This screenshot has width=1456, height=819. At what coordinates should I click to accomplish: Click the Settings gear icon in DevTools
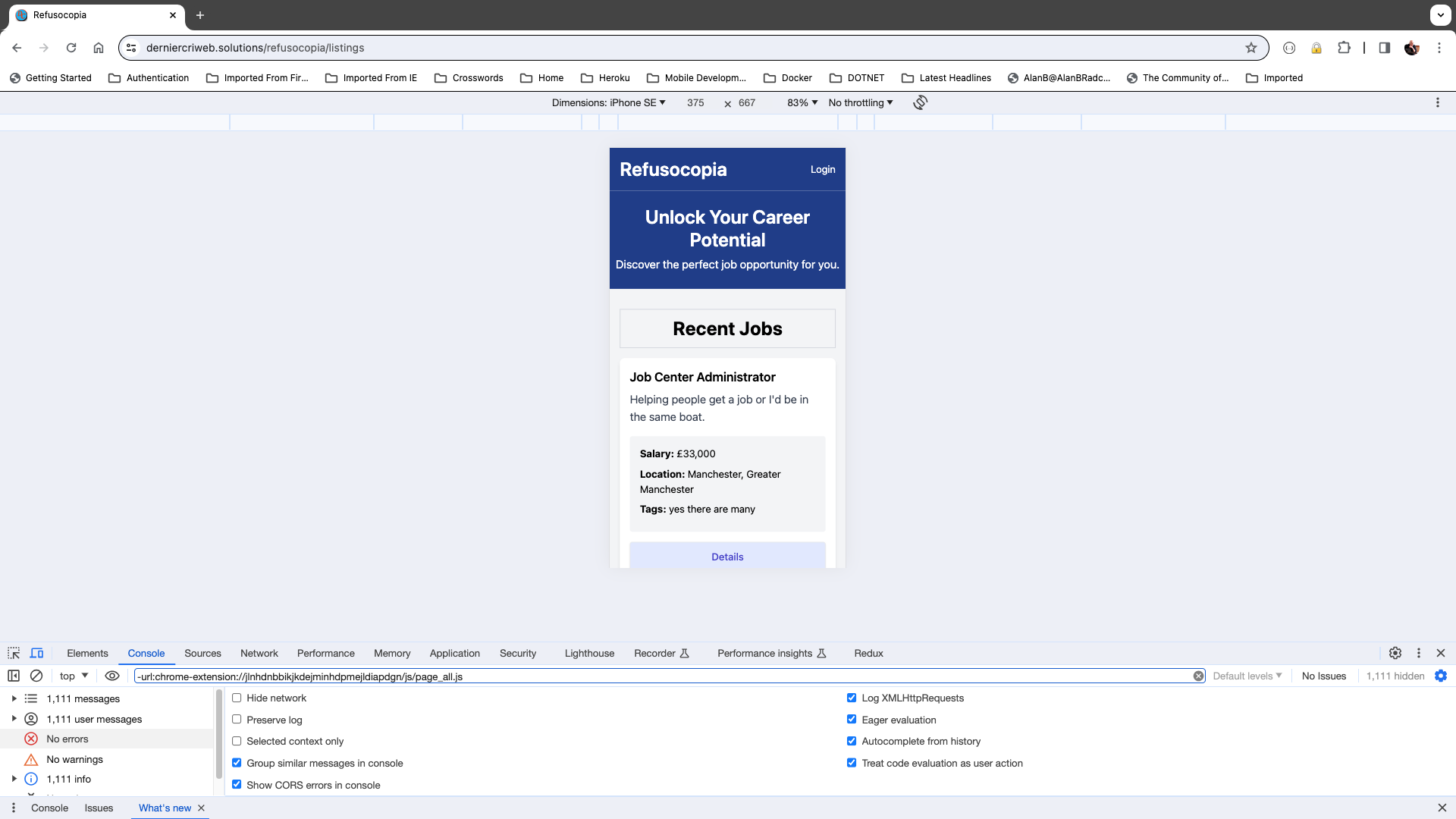[x=1395, y=653]
